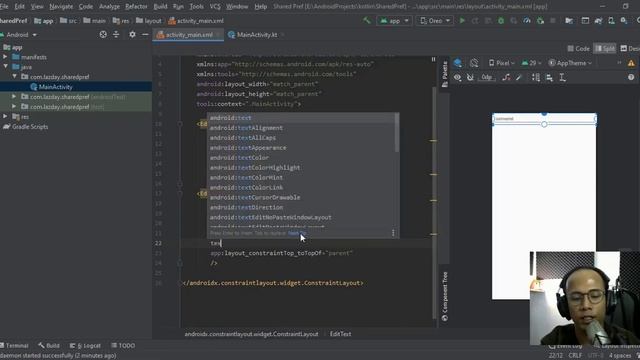Click EditText breadcrumb below editor
Viewport: 640px width, 360px height.
coord(340,333)
